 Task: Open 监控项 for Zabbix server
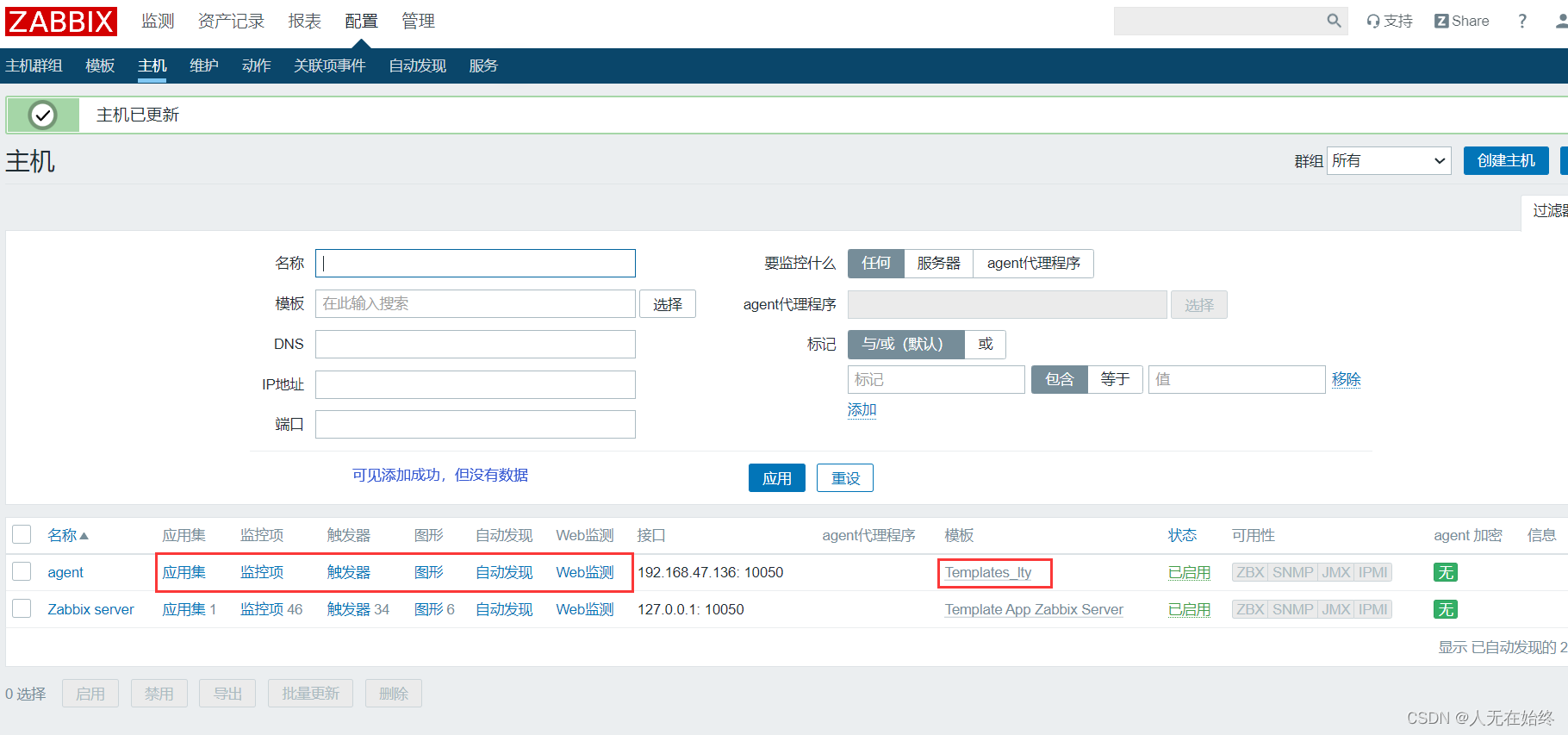[x=262, y=609]
